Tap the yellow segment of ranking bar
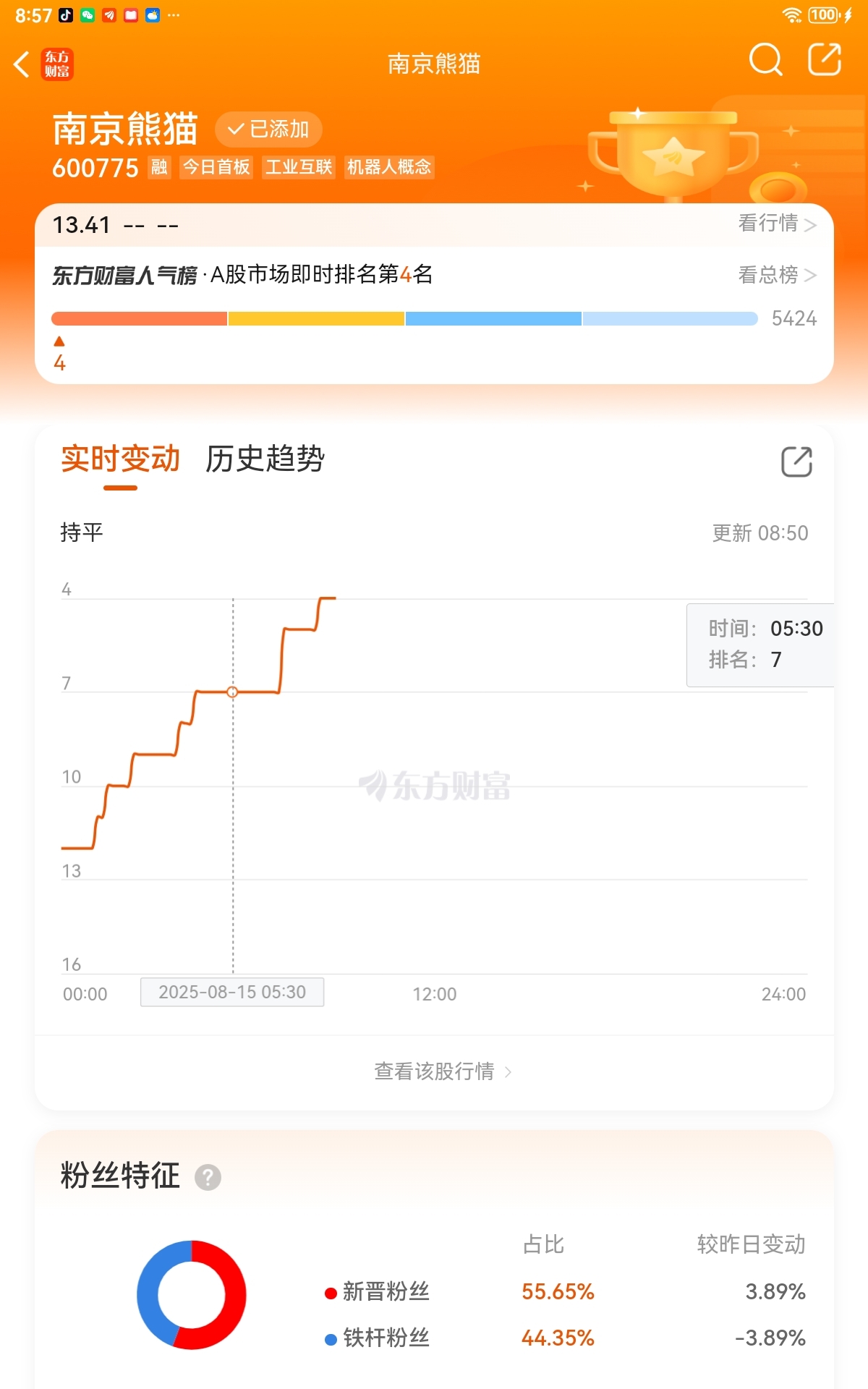The width and height of the screenshot is (868, 1389). (x=316, y=319)
